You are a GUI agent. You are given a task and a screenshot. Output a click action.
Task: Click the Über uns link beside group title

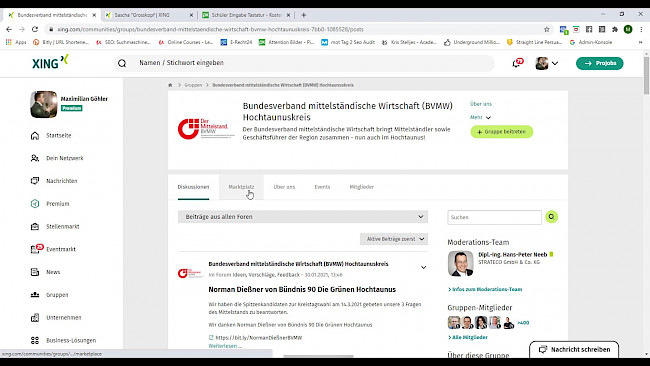pyautogui.click(x=481, y=104)
